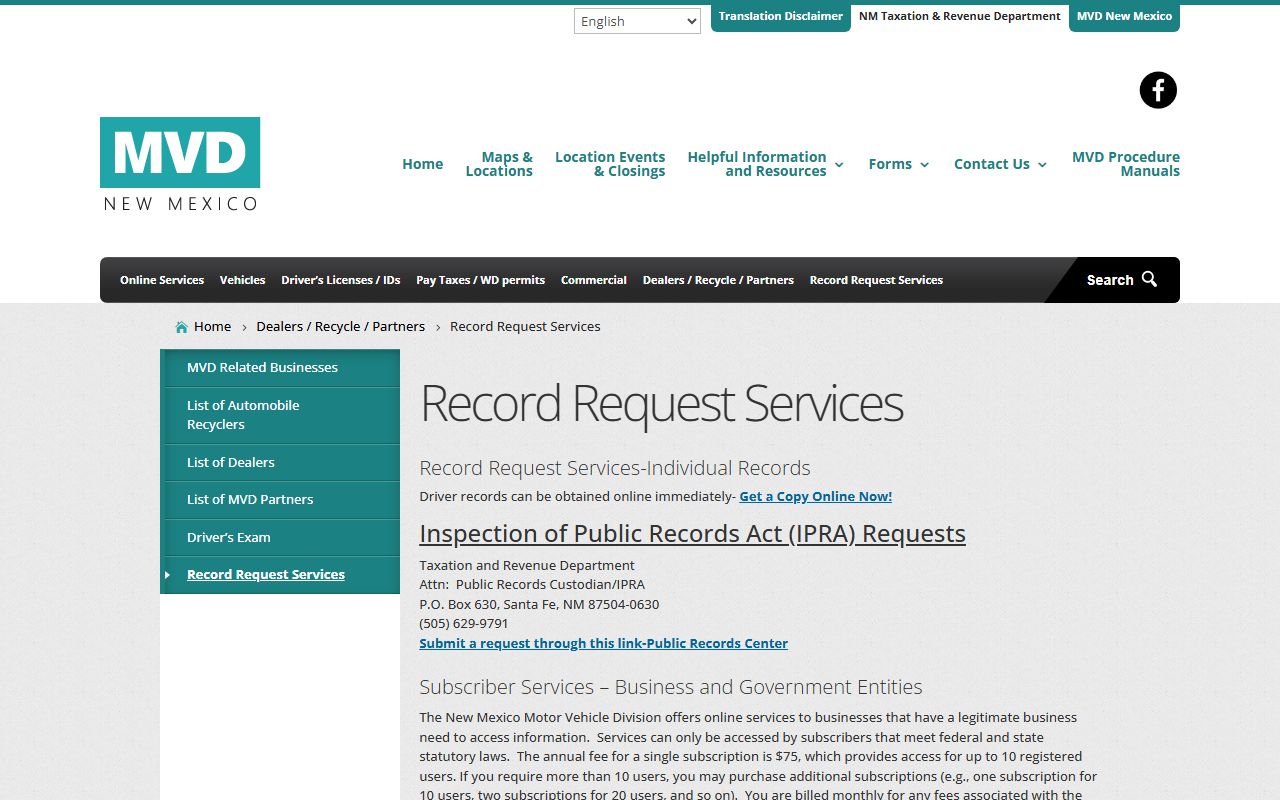The width and height of the screenshot is (1280, 800).
Task: Open Pay Taxes / WD permits menu
Action: pyautogui.click(x=481, y=280)
